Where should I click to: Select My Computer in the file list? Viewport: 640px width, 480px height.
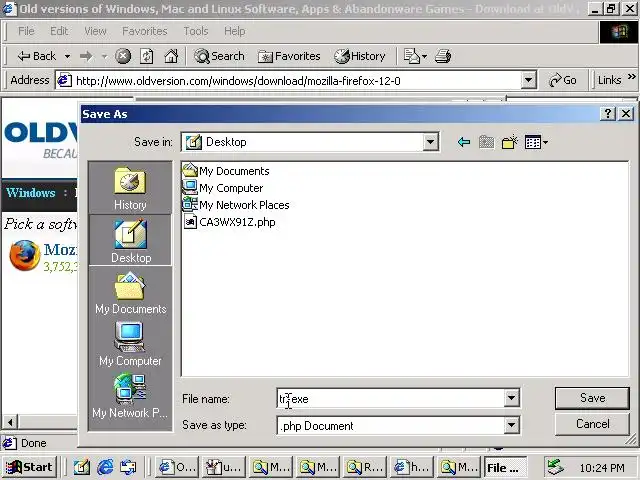pos(223,188)
